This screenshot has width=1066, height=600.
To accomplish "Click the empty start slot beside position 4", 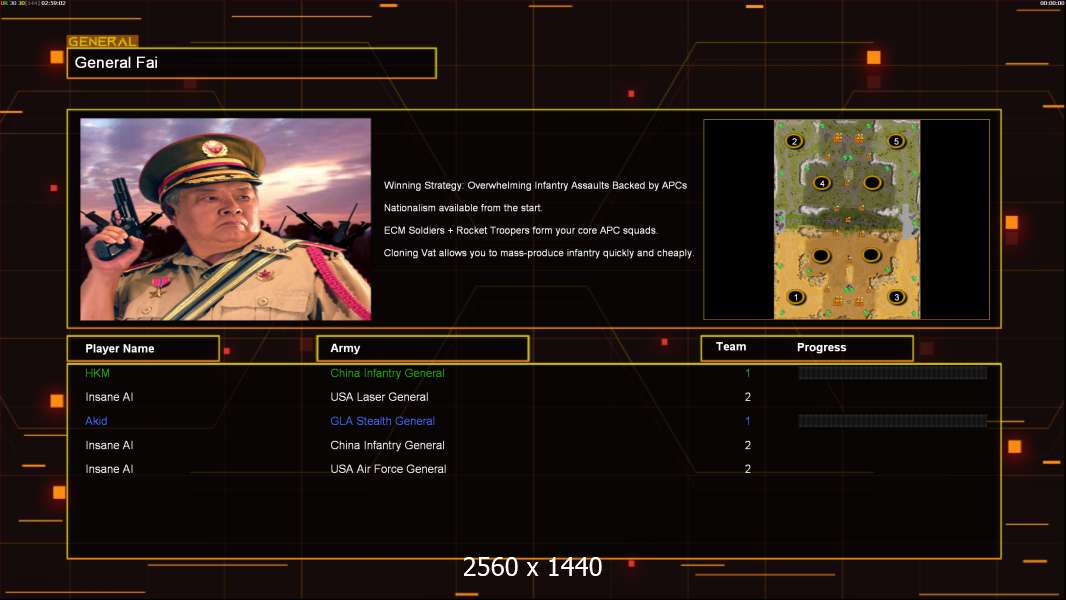I will 872,183.
